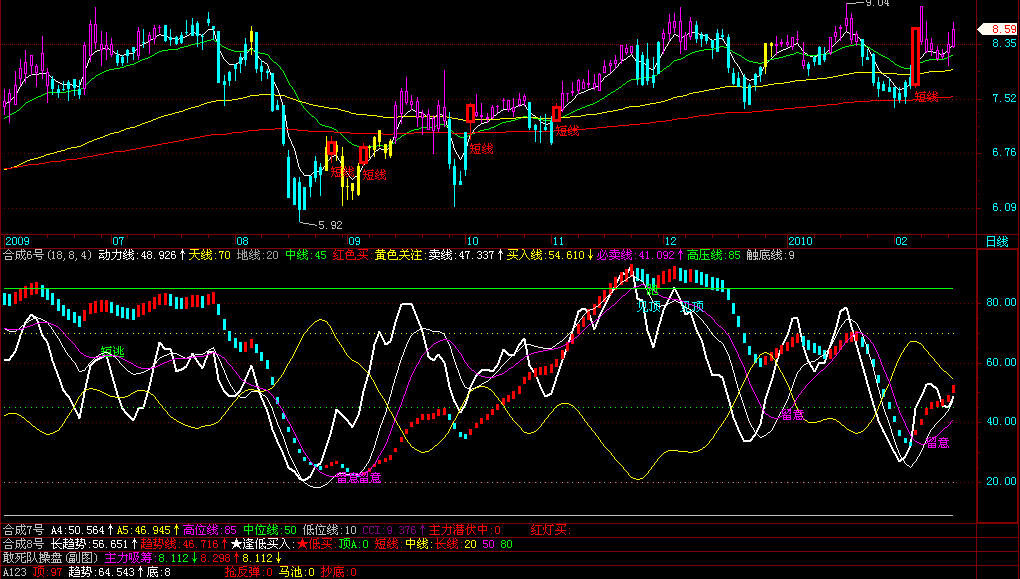Image resolution: width=1020 pixels, height=579 pixels.
Task: Click the A5:46.945 value
Action: click(x=144, y=530)
